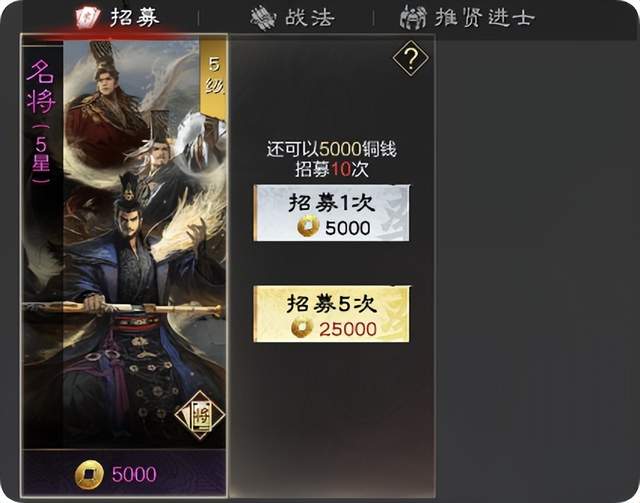Click the 还可以5000铜钱 招募10次 notice text
The height and width of the screenshot is (503, 640).
pos(331,159)
